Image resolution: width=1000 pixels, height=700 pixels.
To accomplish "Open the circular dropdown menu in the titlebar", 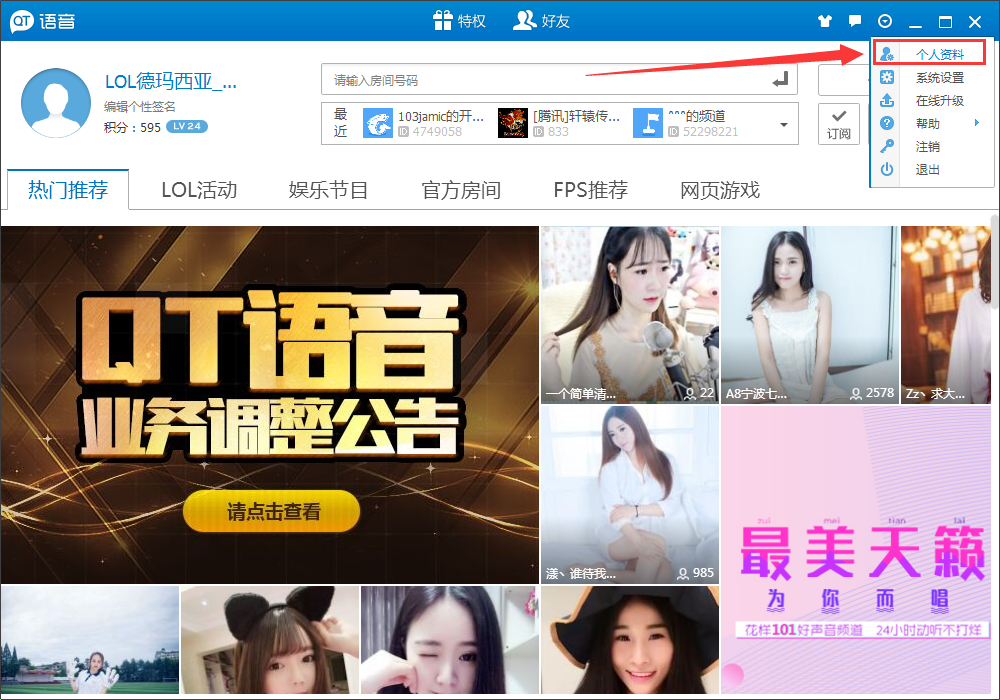I will click(884, 19).
